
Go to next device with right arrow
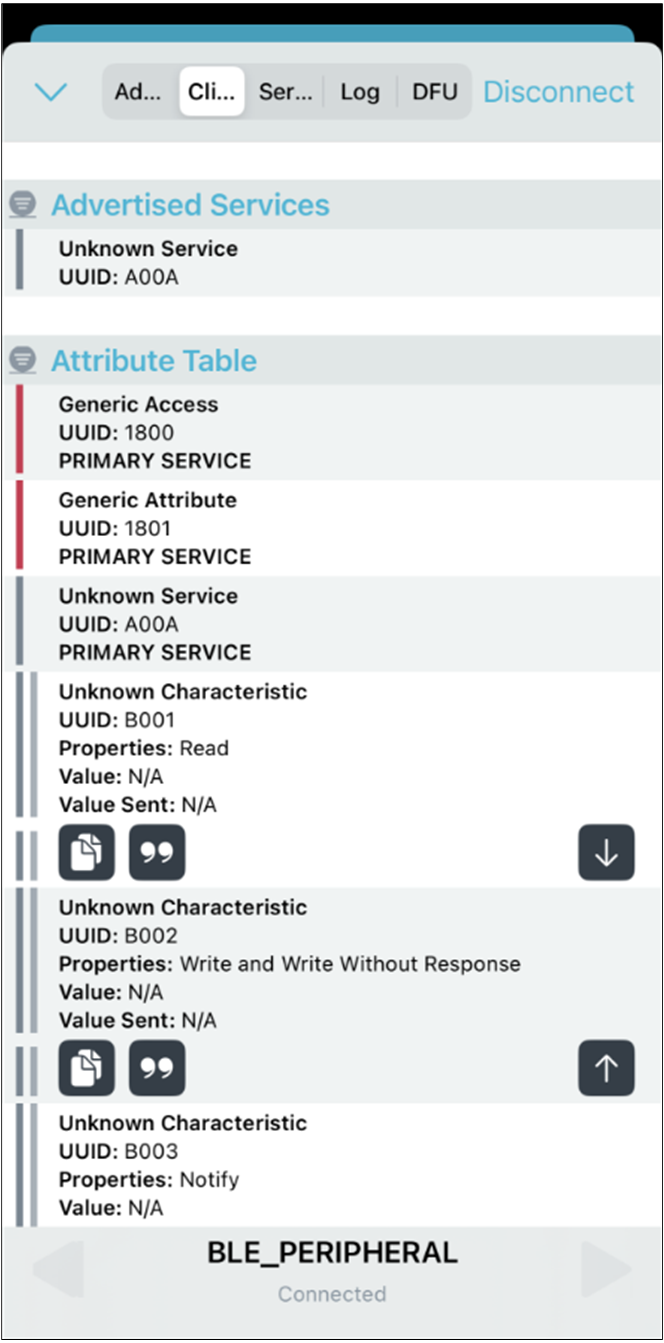click(606, 1270)
